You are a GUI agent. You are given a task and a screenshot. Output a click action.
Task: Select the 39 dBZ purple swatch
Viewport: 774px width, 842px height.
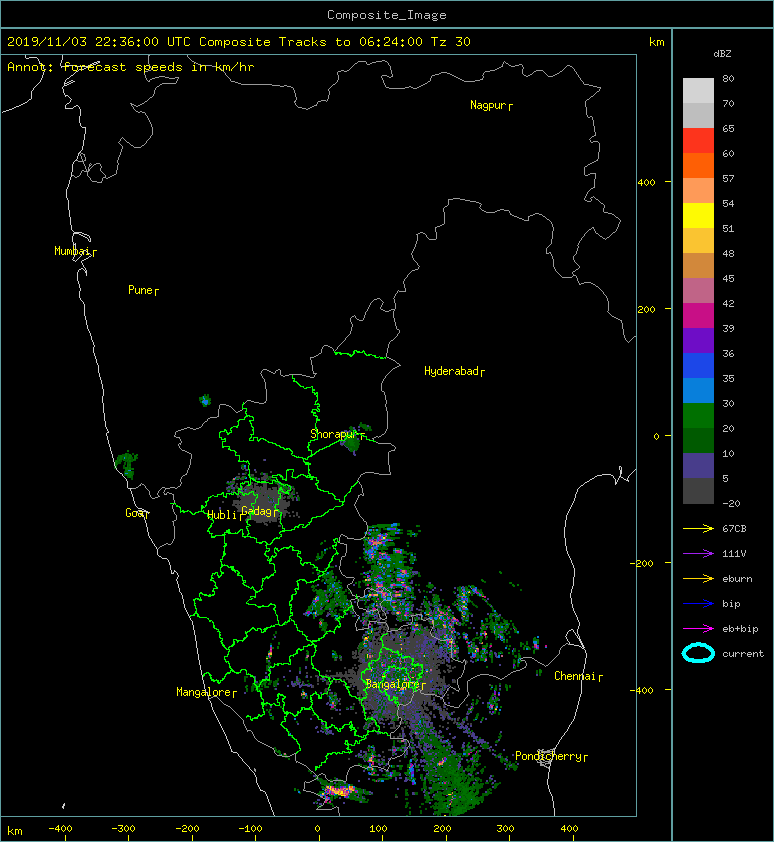[698, 340]
